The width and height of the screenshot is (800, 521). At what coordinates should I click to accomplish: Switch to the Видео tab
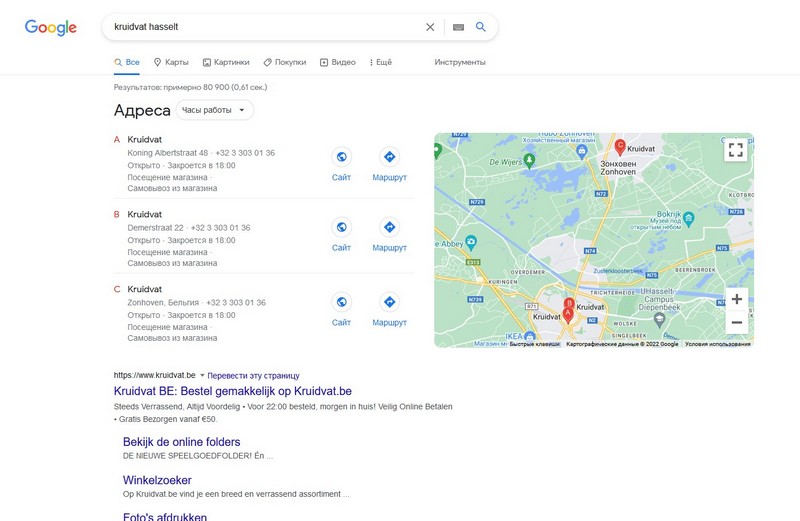click(338, 62)
